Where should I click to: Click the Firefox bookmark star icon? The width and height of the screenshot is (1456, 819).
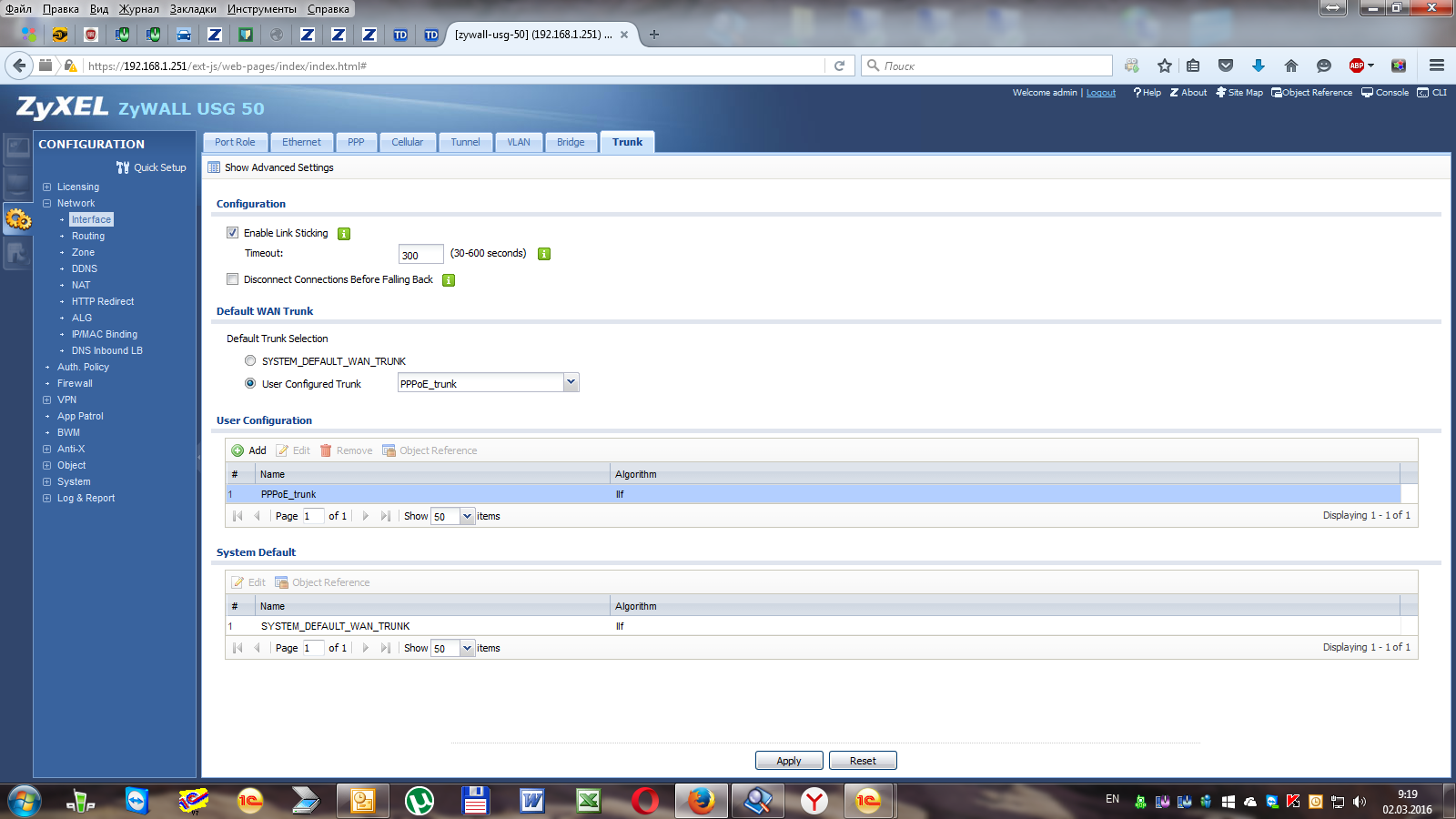point(1164,66)
